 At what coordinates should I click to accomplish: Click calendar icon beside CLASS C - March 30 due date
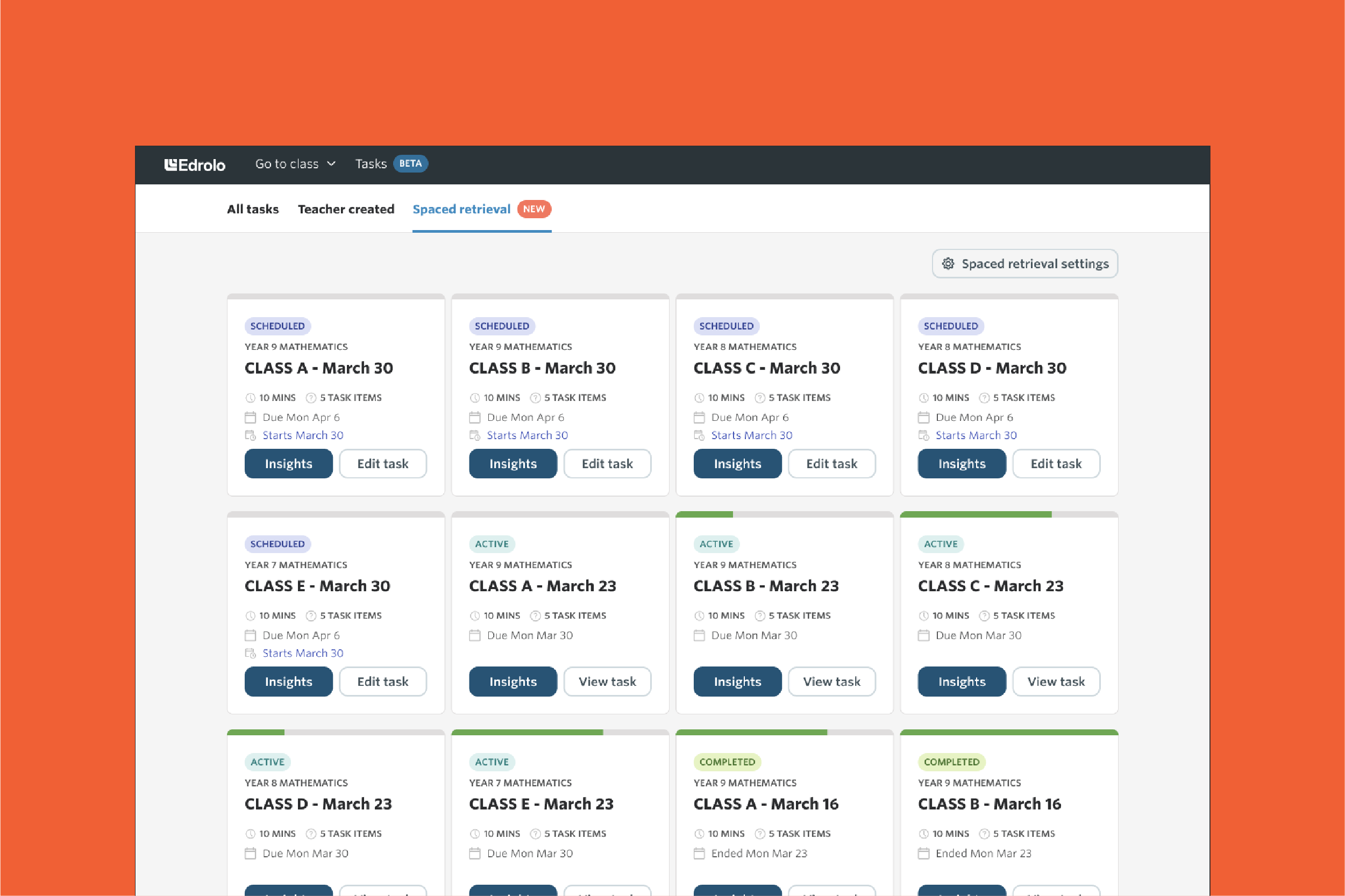(x=699, y=417)
